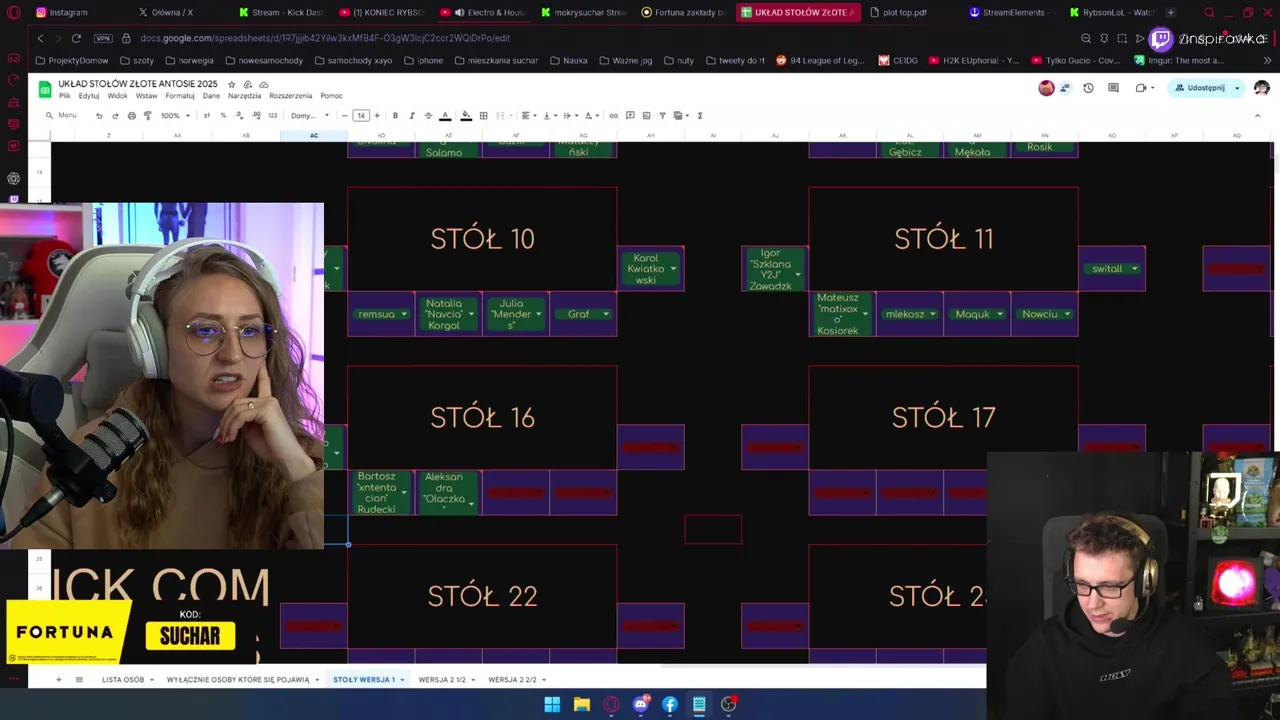The height and width of the screenshot is (720, 1280).
Task: Toggle bold formatting
Action: coord(395,116)
